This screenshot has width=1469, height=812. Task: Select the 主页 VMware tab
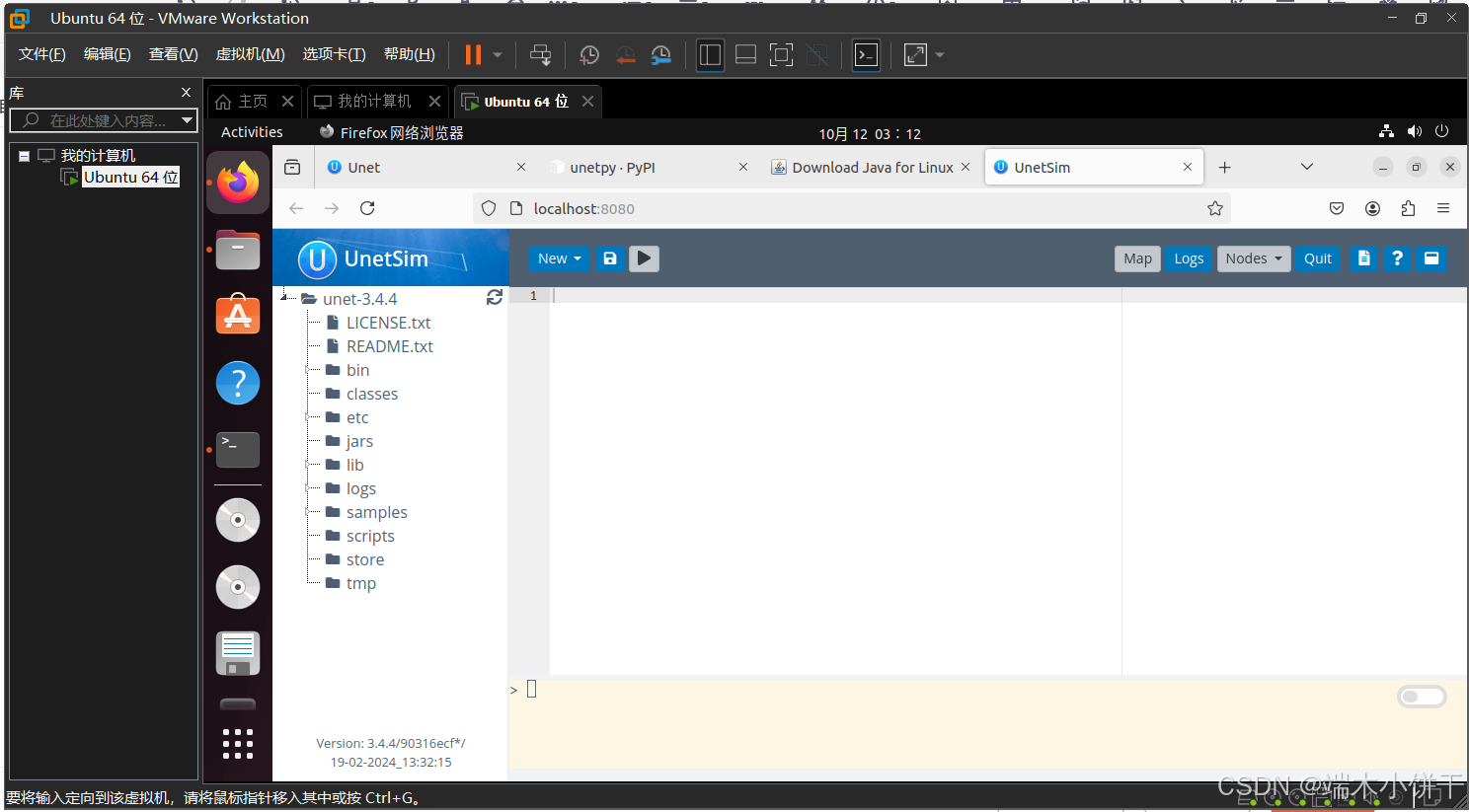[253, 102]
